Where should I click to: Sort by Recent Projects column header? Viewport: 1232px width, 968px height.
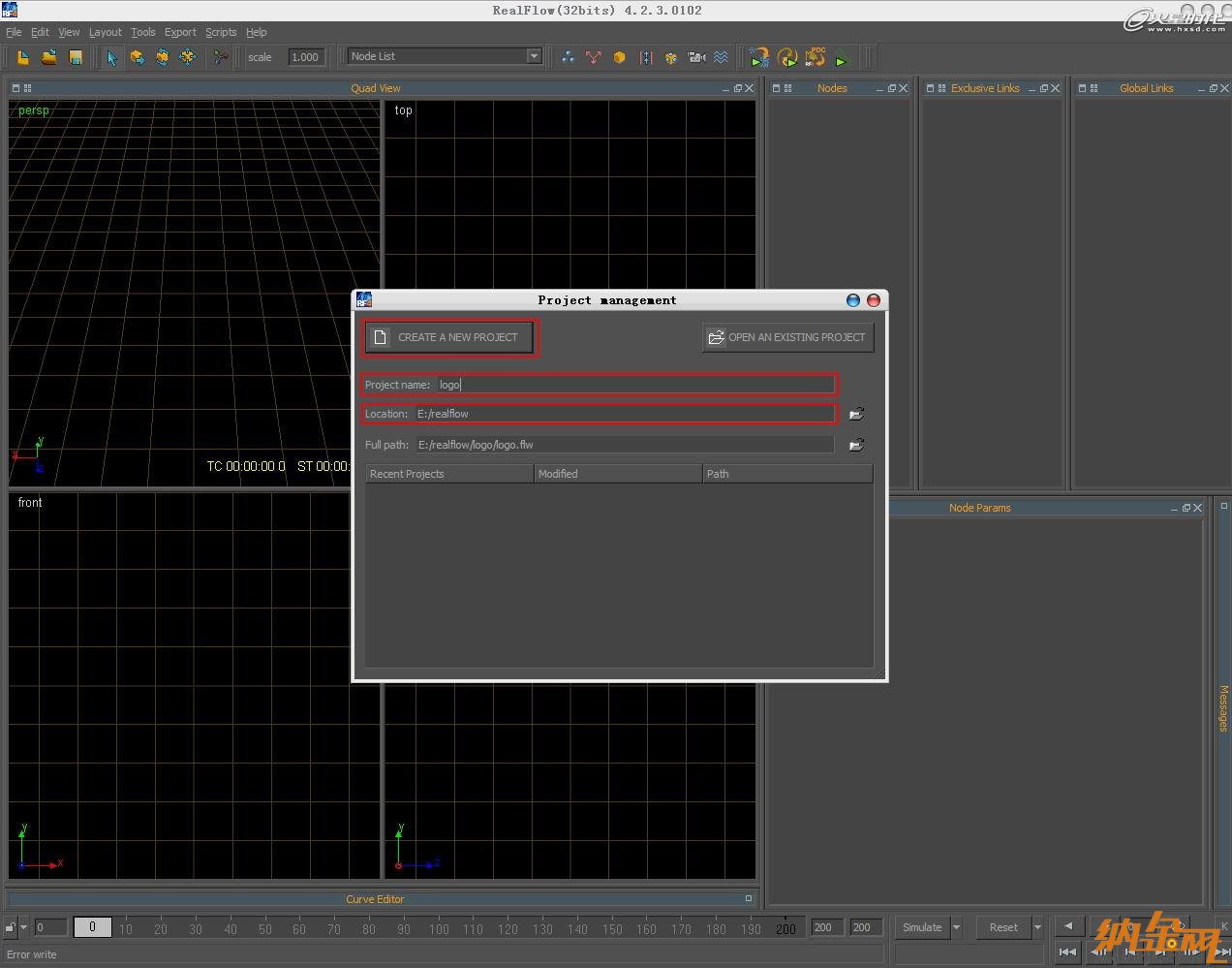point(449,474)
